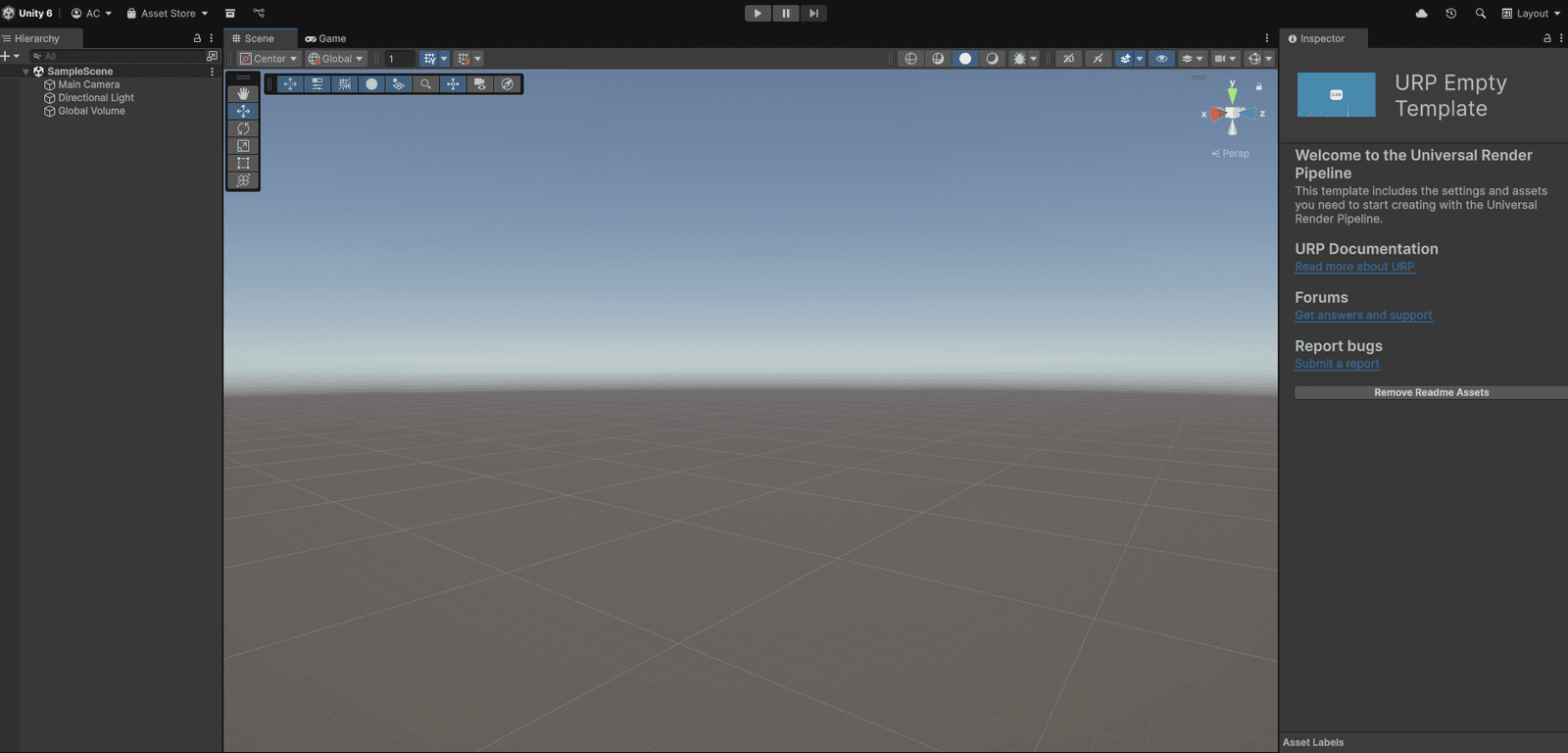Open version control branch icon
This screenshot has width=1568, height=753.
click(259, 14)
